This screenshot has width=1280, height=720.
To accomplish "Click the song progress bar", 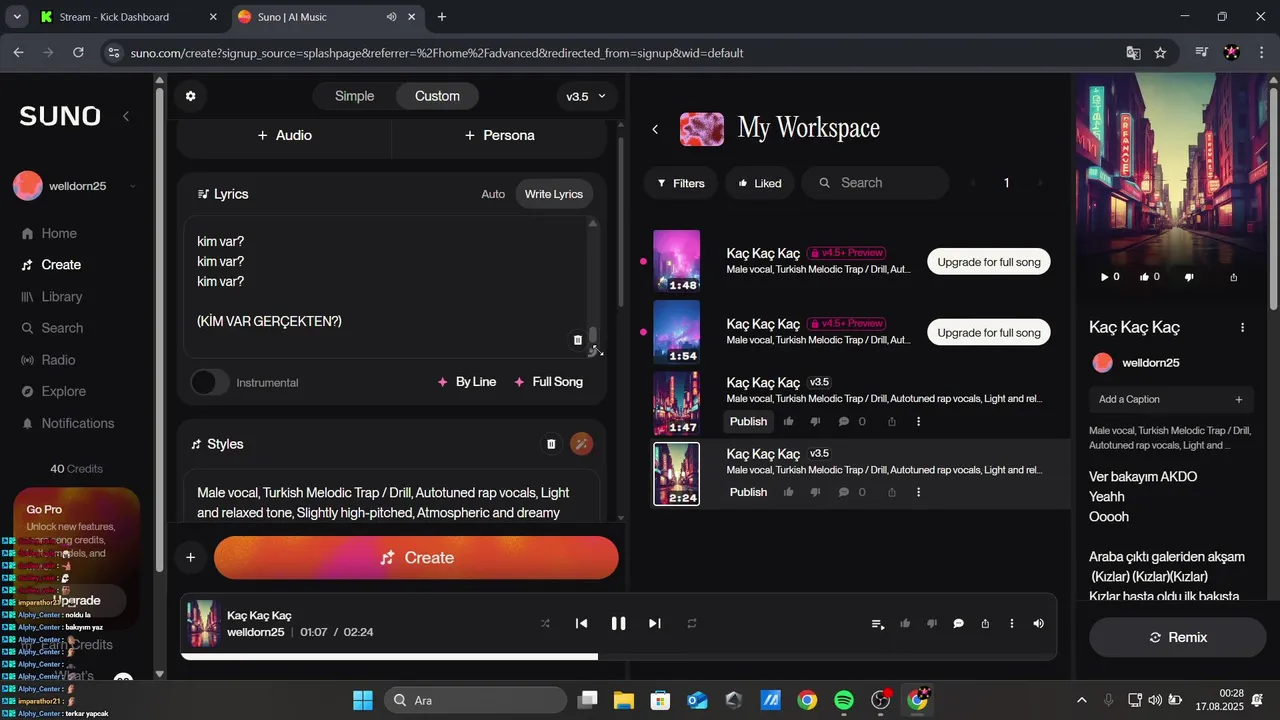I will pos(618,657).
